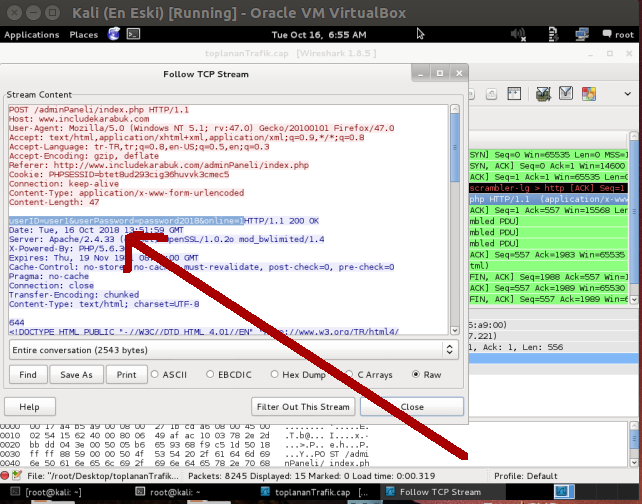
Task: Select the C Arrays display format
Action: pos(369,375)
